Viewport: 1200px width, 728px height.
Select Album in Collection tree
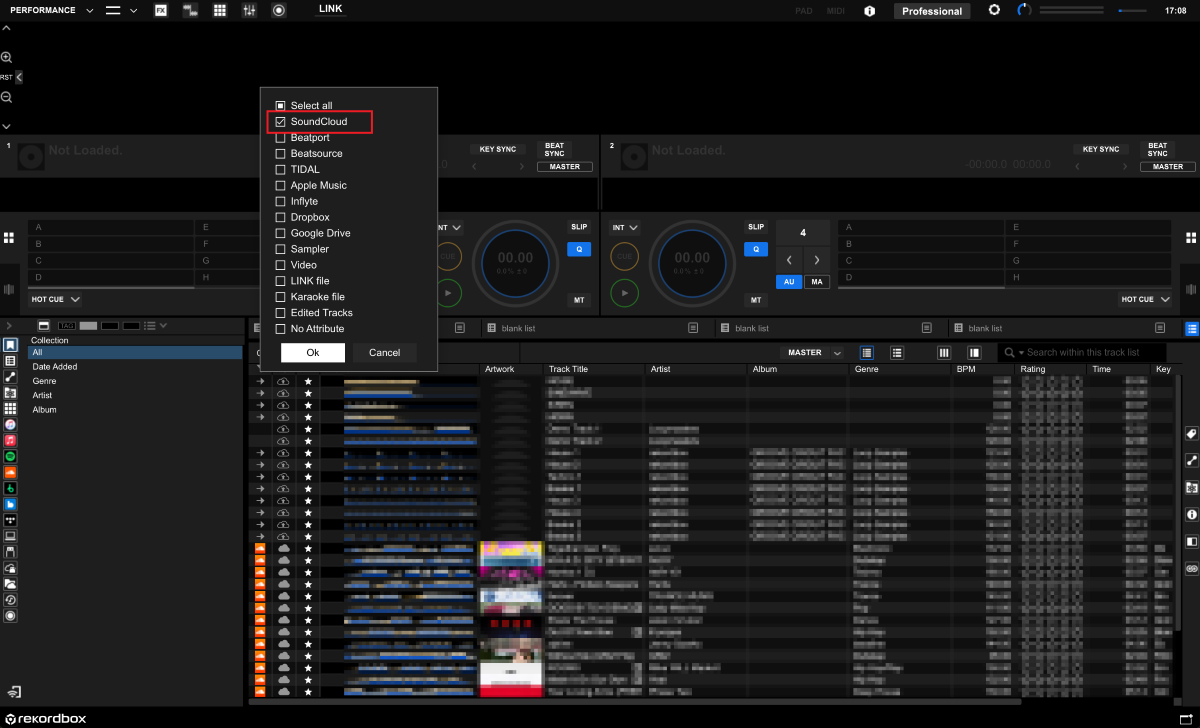44,409
